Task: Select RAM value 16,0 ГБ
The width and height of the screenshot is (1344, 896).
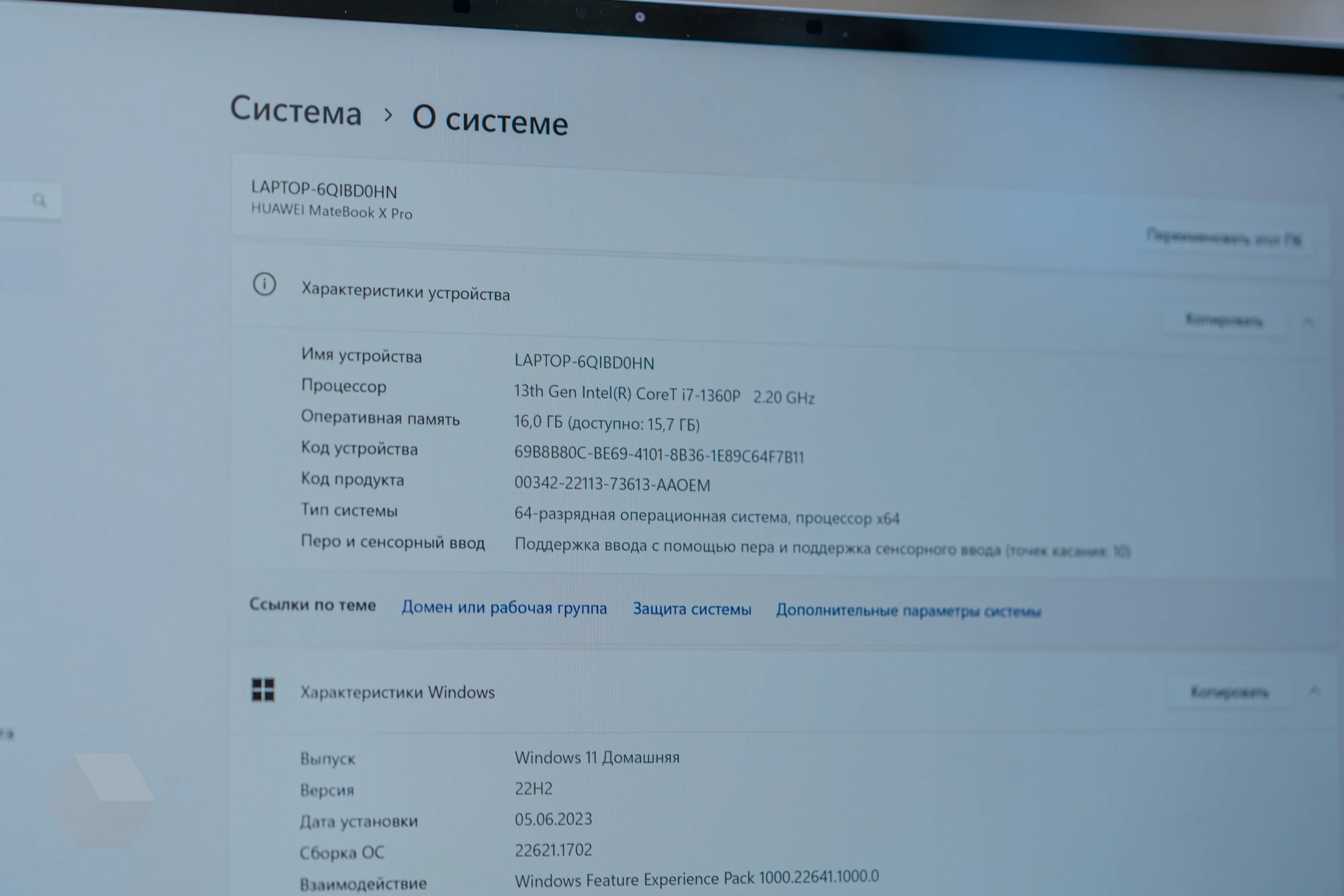Action: click(607, 423)
